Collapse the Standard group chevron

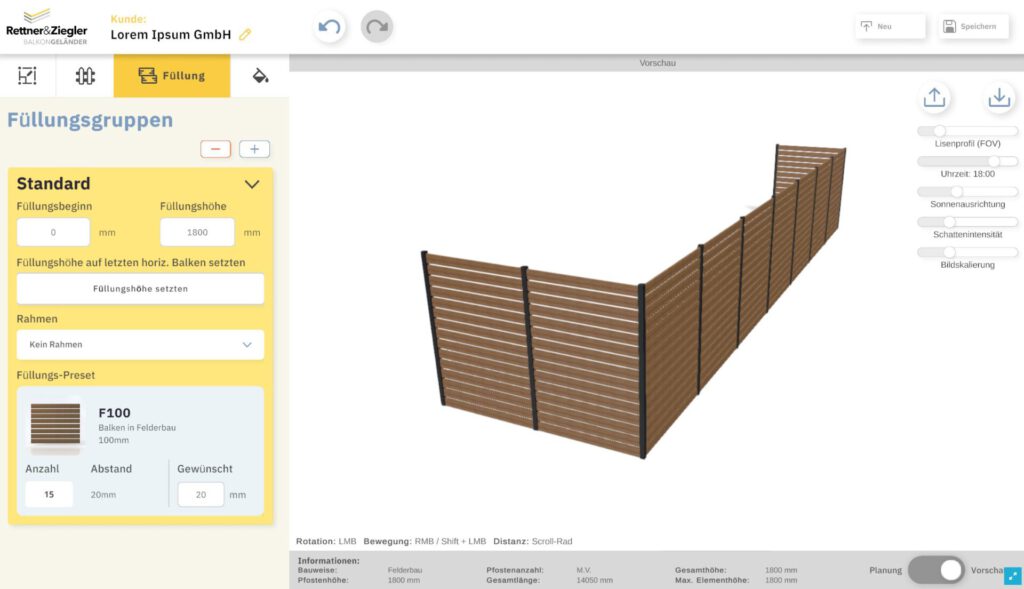(x=252, y=184)
